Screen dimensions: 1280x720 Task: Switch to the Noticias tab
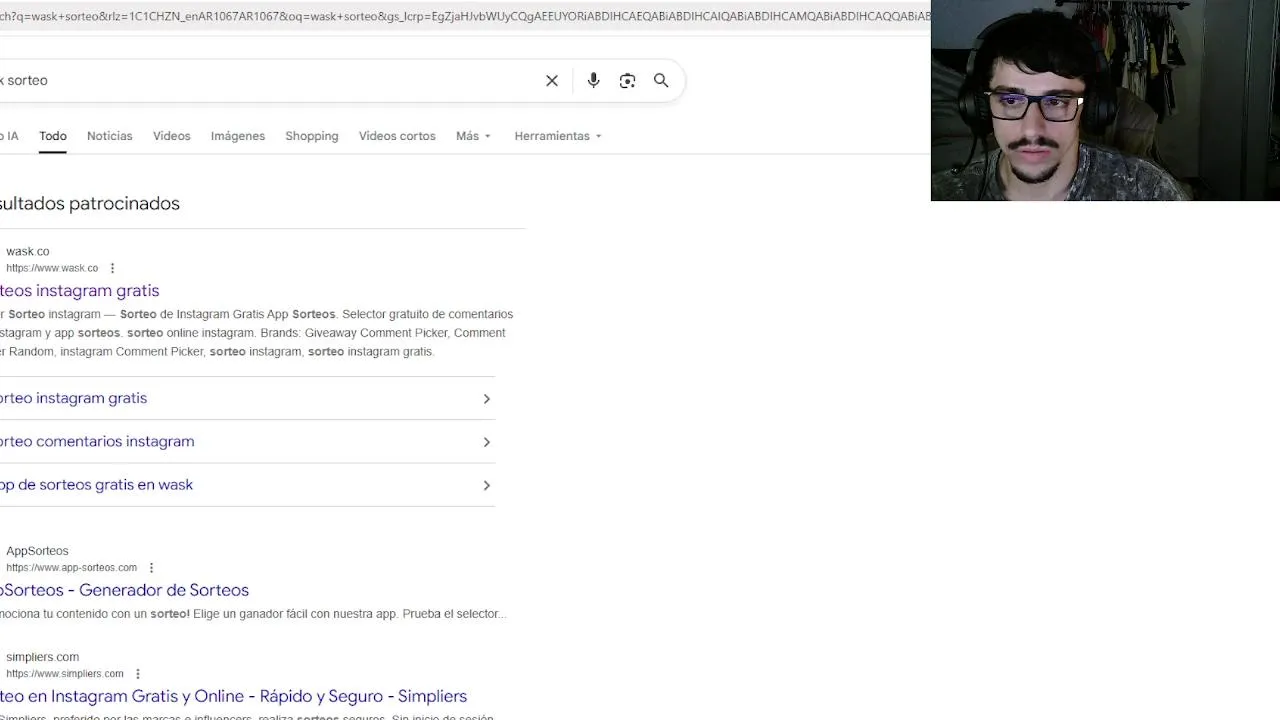(110, 136)
